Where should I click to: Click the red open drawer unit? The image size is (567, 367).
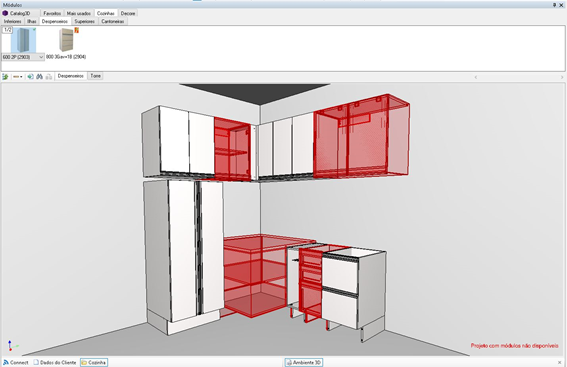pos(310,282)
